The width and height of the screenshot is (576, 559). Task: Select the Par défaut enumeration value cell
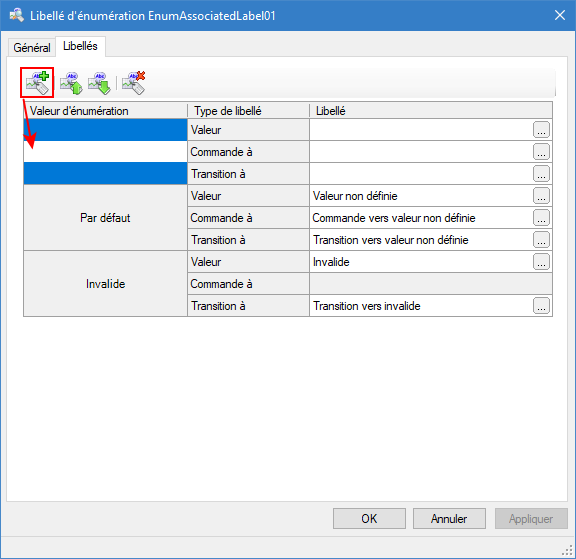(x=105, y=218)
